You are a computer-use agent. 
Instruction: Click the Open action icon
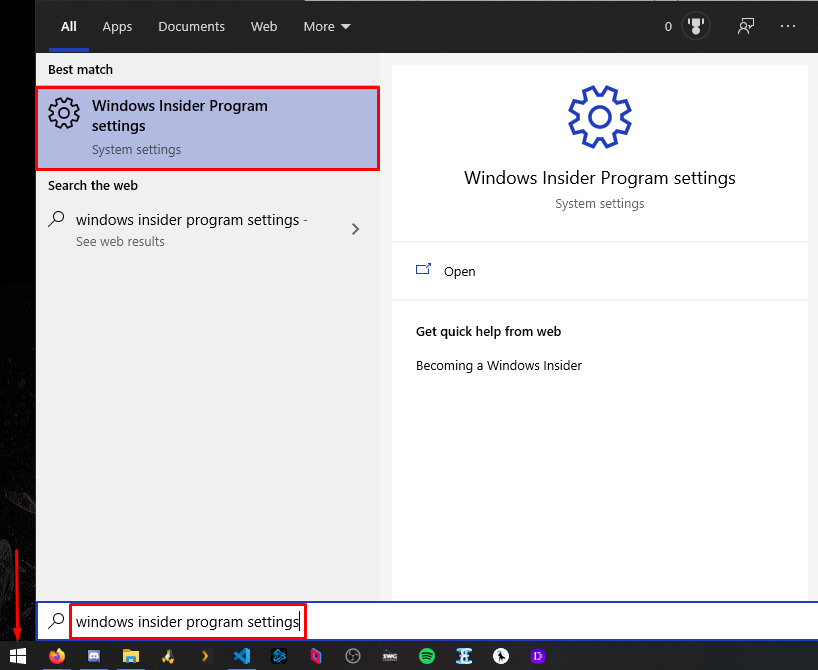point(424,269)
